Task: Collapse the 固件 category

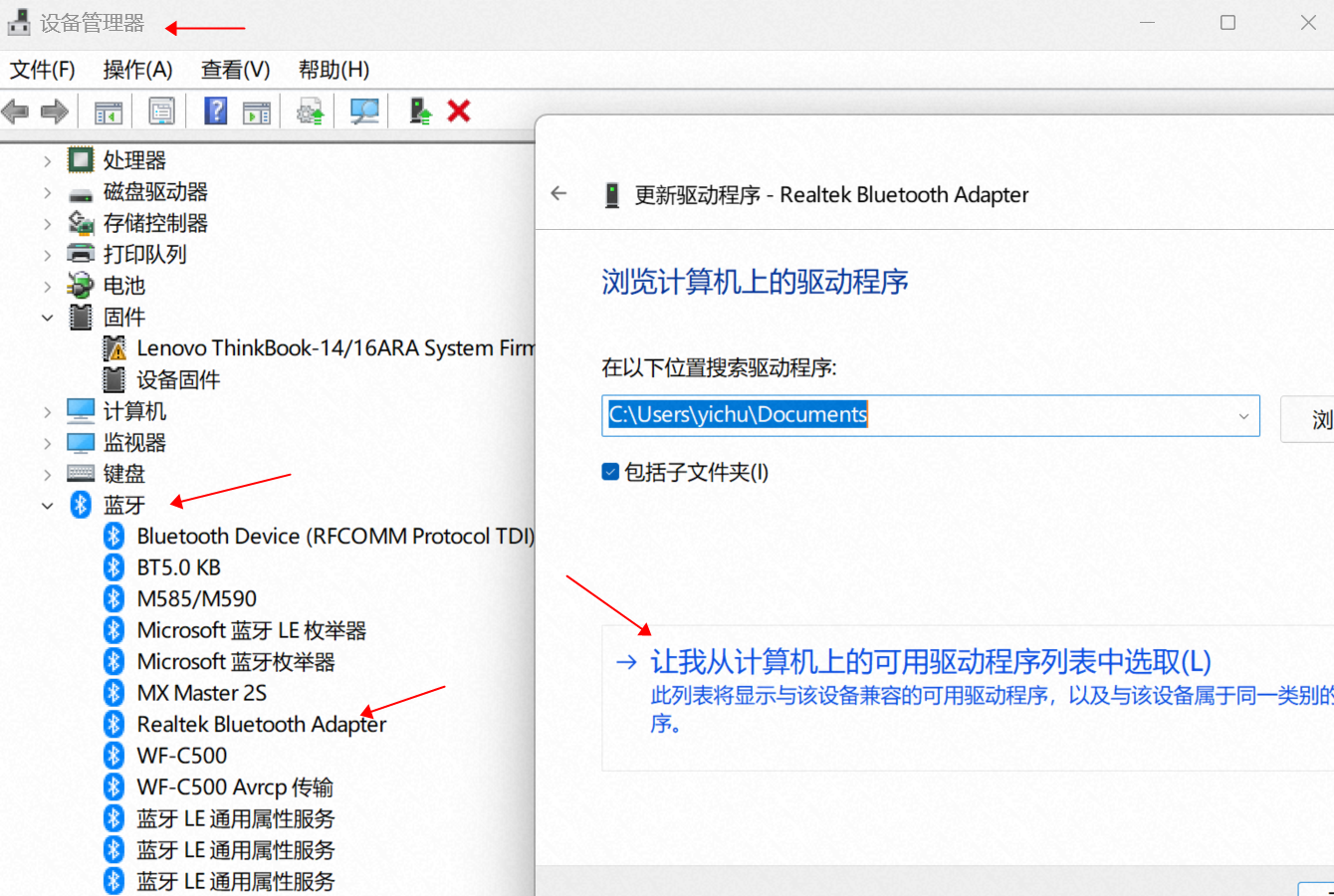Action: [x=47, y=318]
